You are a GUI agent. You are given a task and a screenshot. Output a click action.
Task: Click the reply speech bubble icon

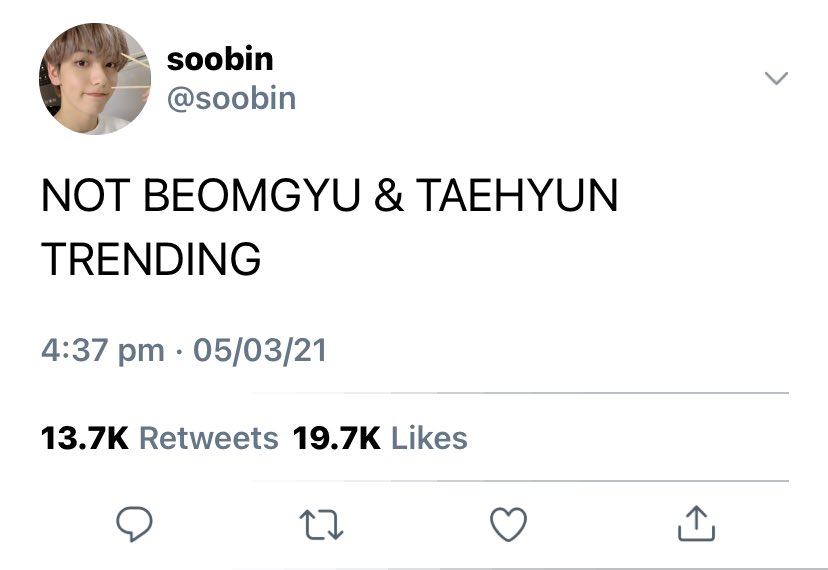coord(134,524)
